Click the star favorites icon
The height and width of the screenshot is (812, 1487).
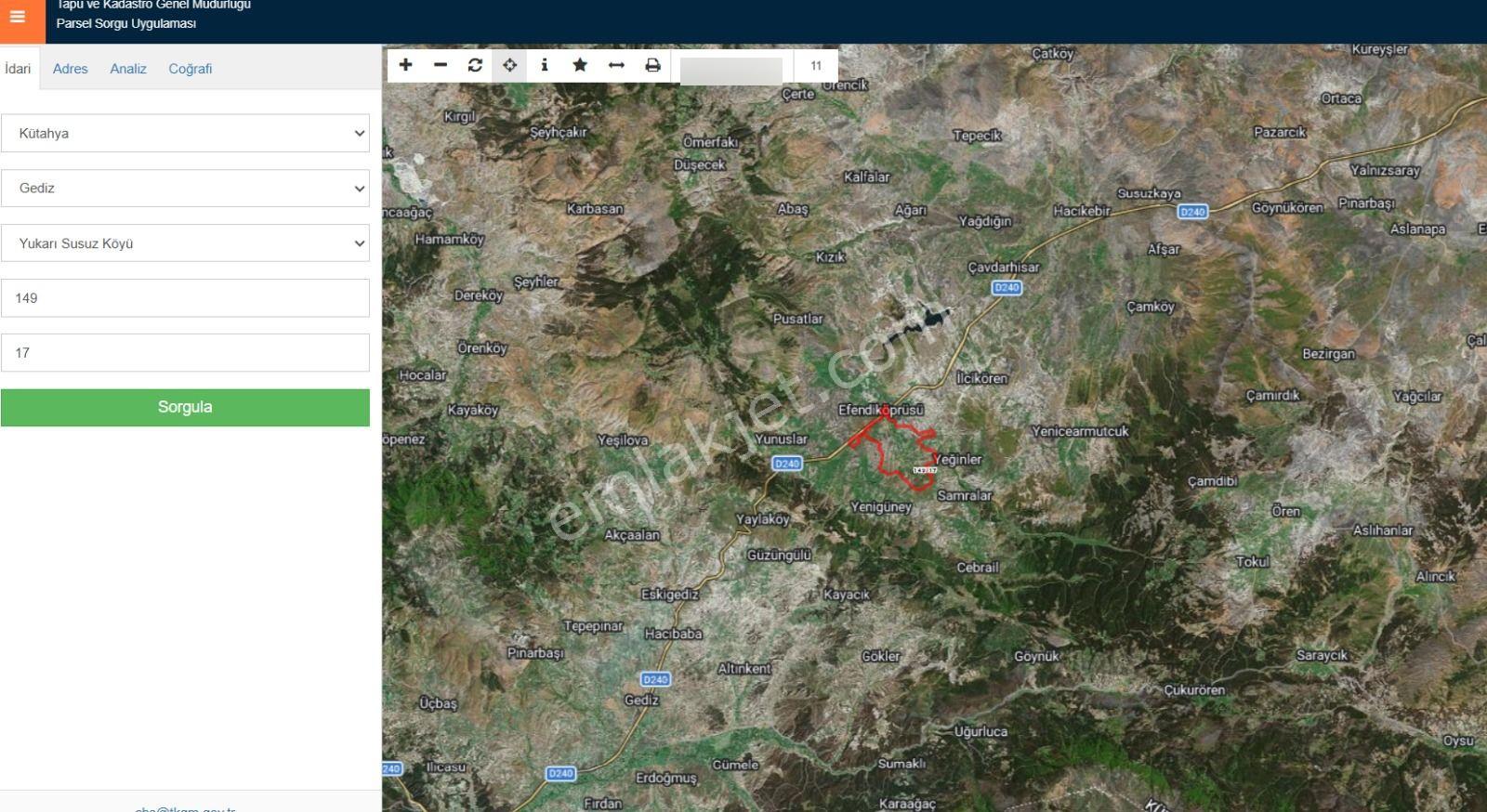click(580, 65)
